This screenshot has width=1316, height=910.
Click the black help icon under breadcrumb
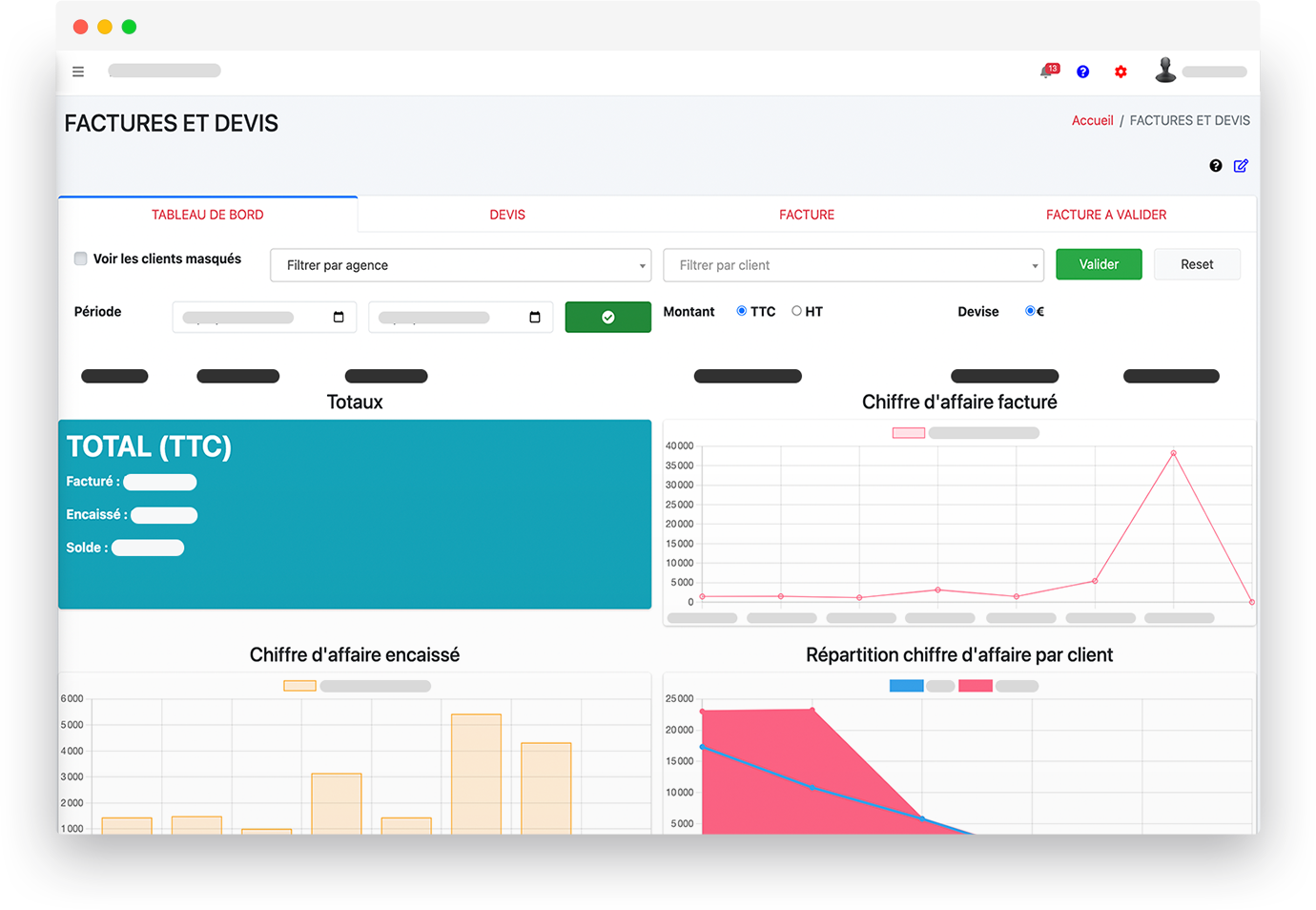pos(1216,166)
